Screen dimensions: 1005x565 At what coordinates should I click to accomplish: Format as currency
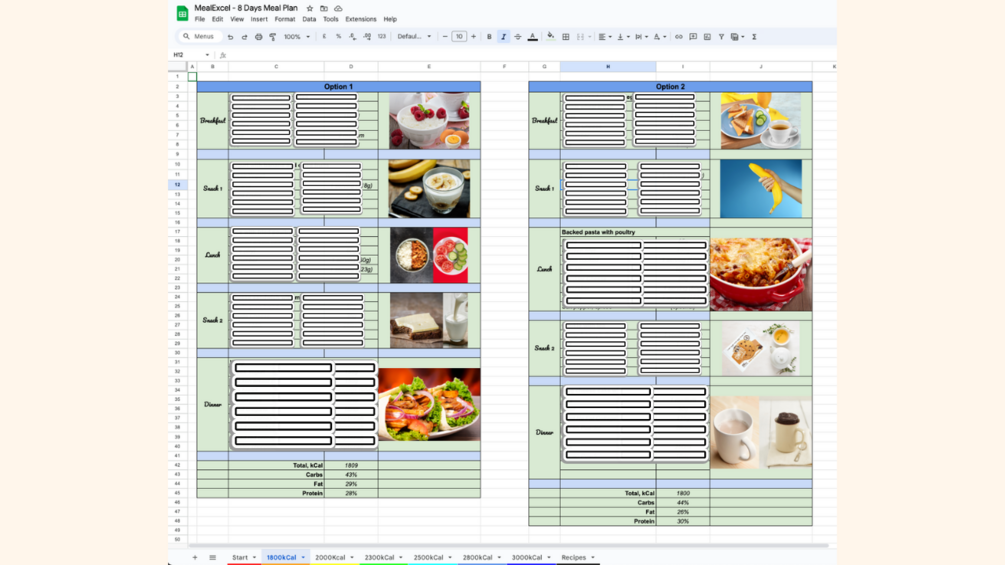pos(324,37)
